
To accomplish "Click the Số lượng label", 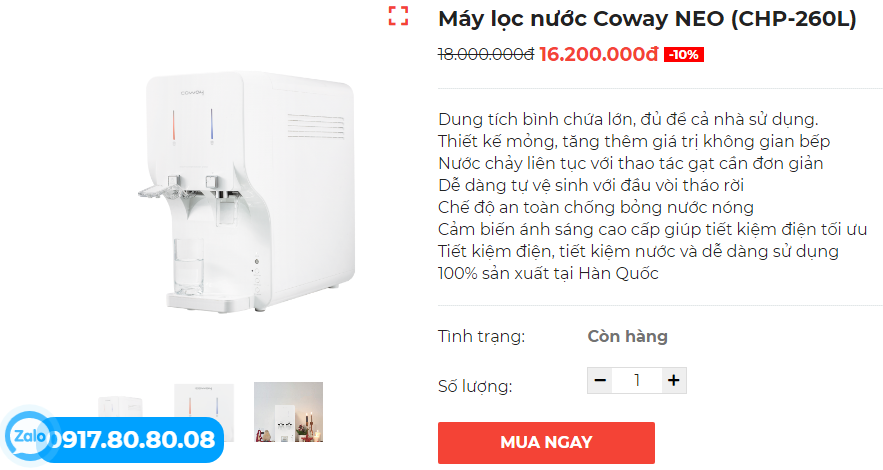I will pyautogui.click(x=475, y=387).
